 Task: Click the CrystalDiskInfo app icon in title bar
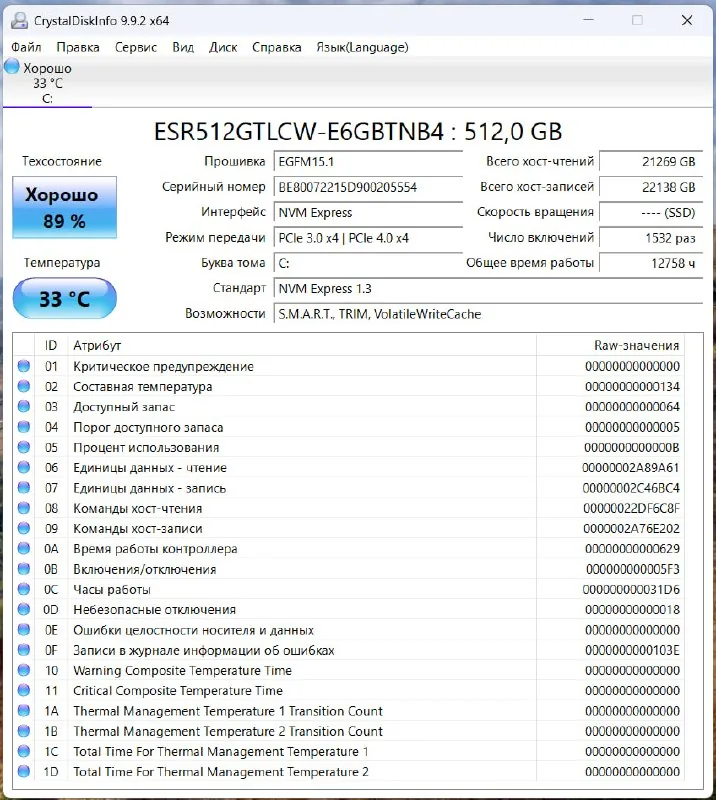(19, 20)
